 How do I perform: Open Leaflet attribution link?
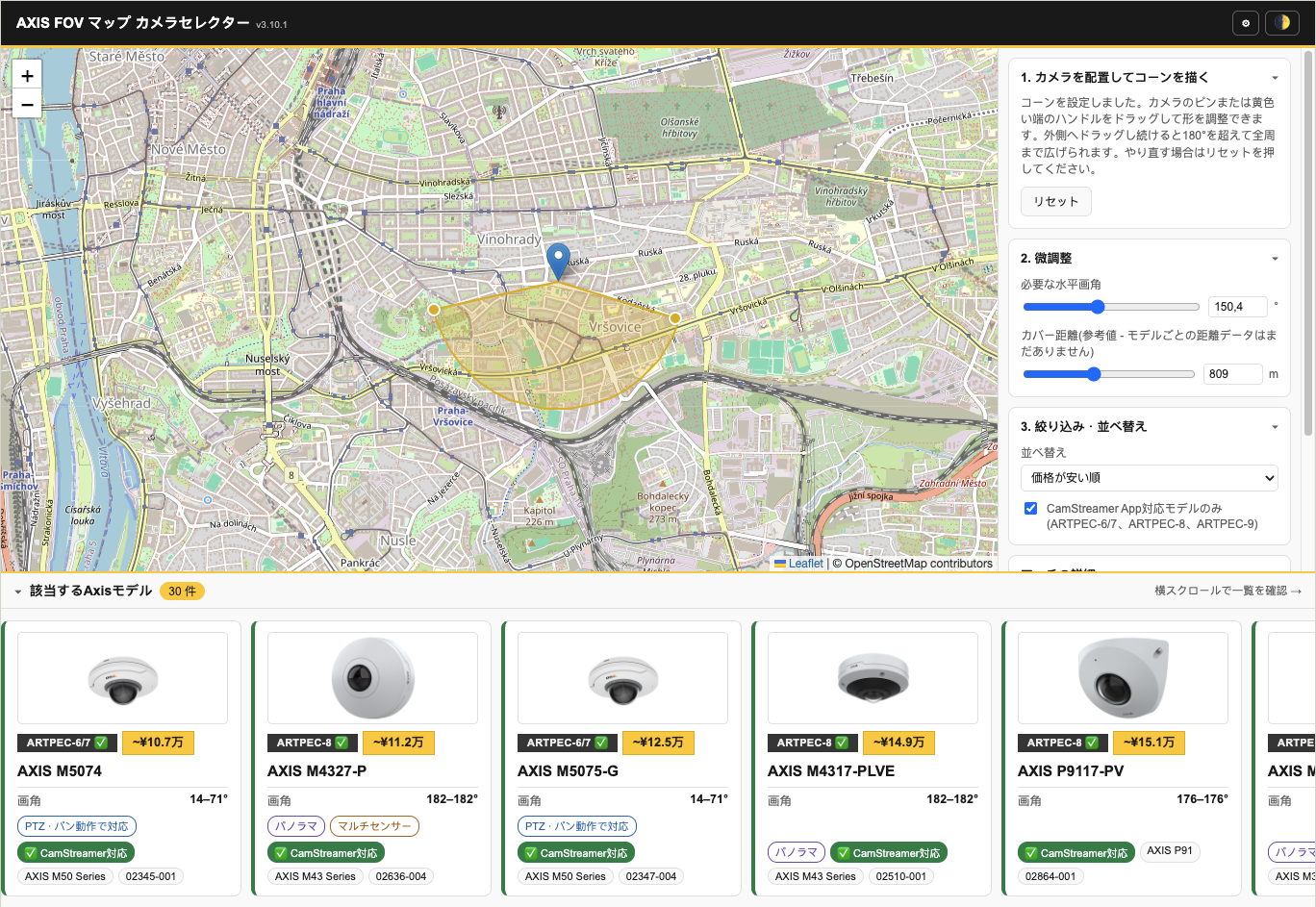pos(798,564)
